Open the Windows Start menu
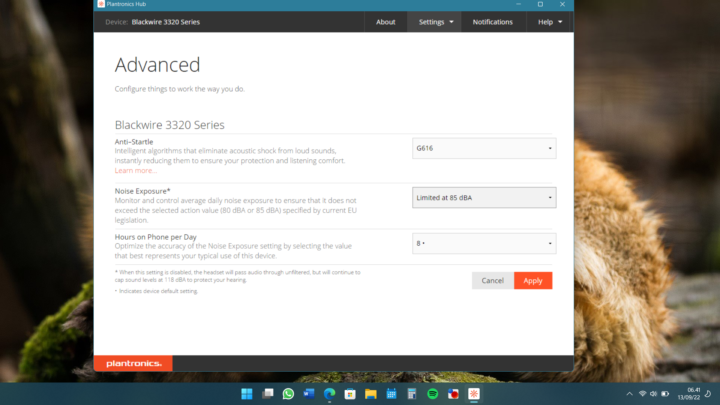This screenshot has width=720, height=405. pyautogui.click(x=247, y=394)
